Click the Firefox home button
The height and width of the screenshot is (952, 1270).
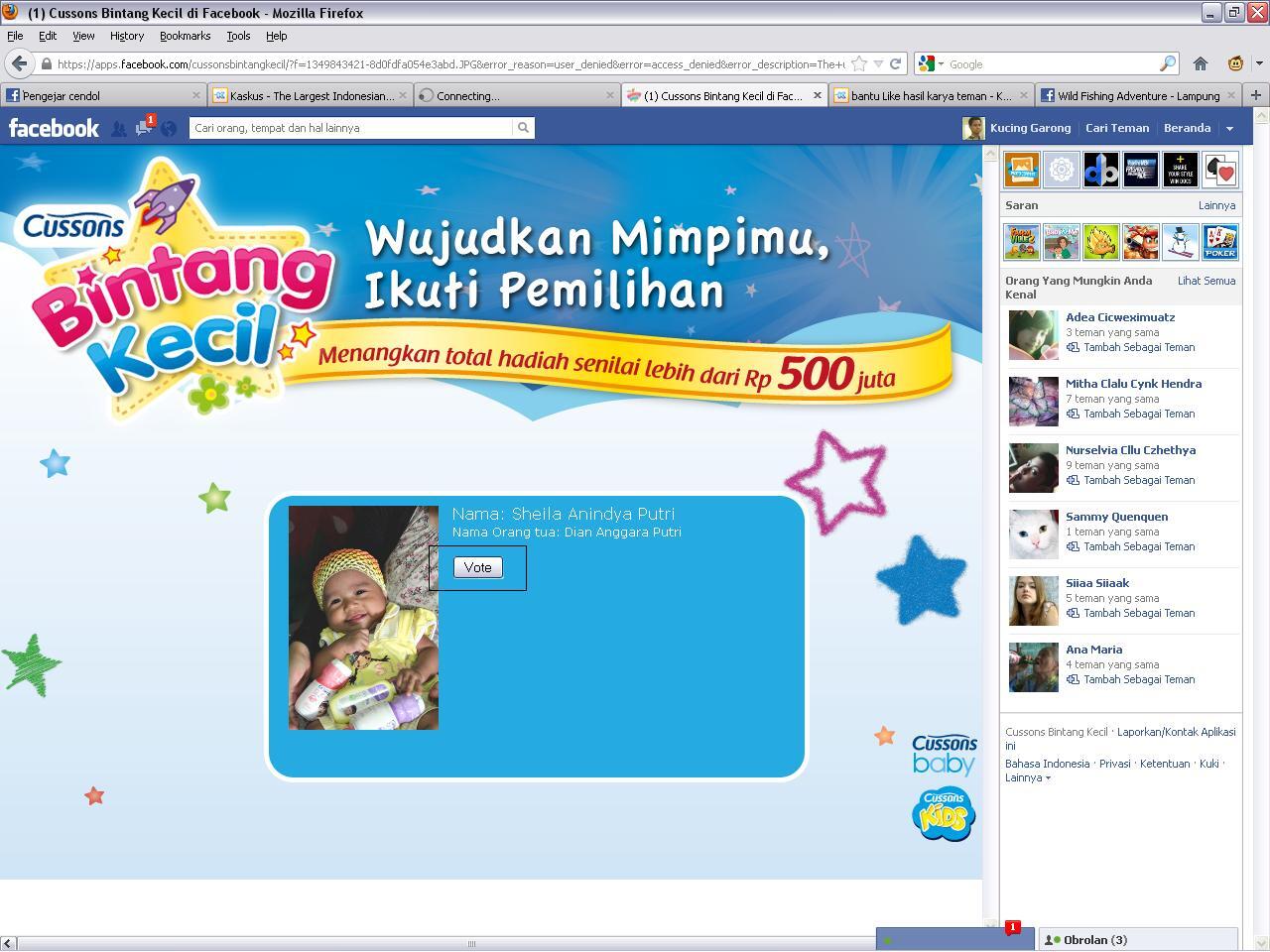click(x=1201, y=63)
